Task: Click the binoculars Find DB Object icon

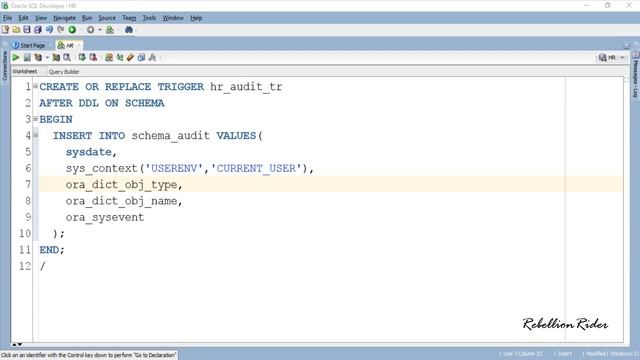Action: tap(129, 30)
